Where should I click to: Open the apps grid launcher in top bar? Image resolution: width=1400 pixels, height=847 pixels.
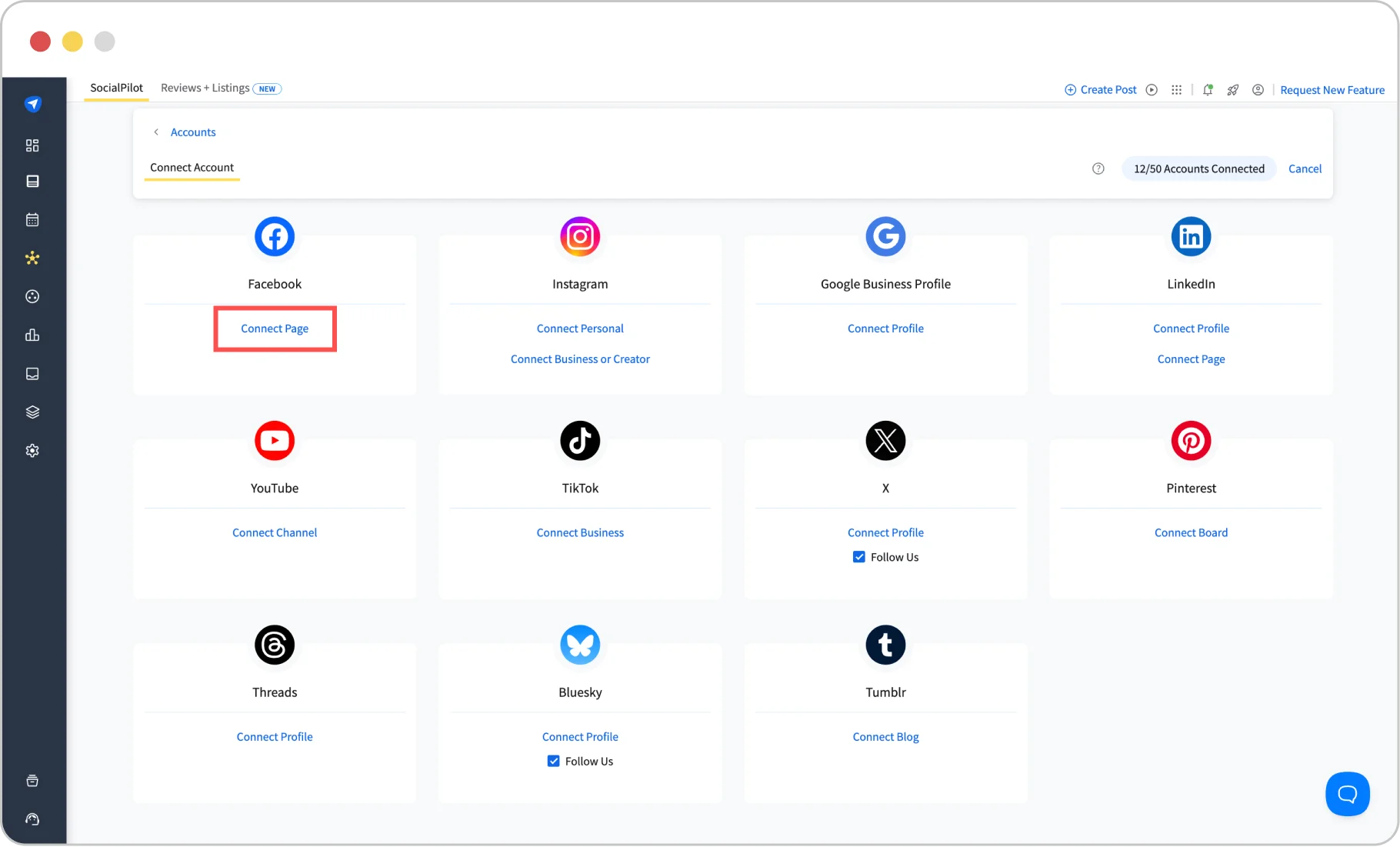(x=1176, y=89)
